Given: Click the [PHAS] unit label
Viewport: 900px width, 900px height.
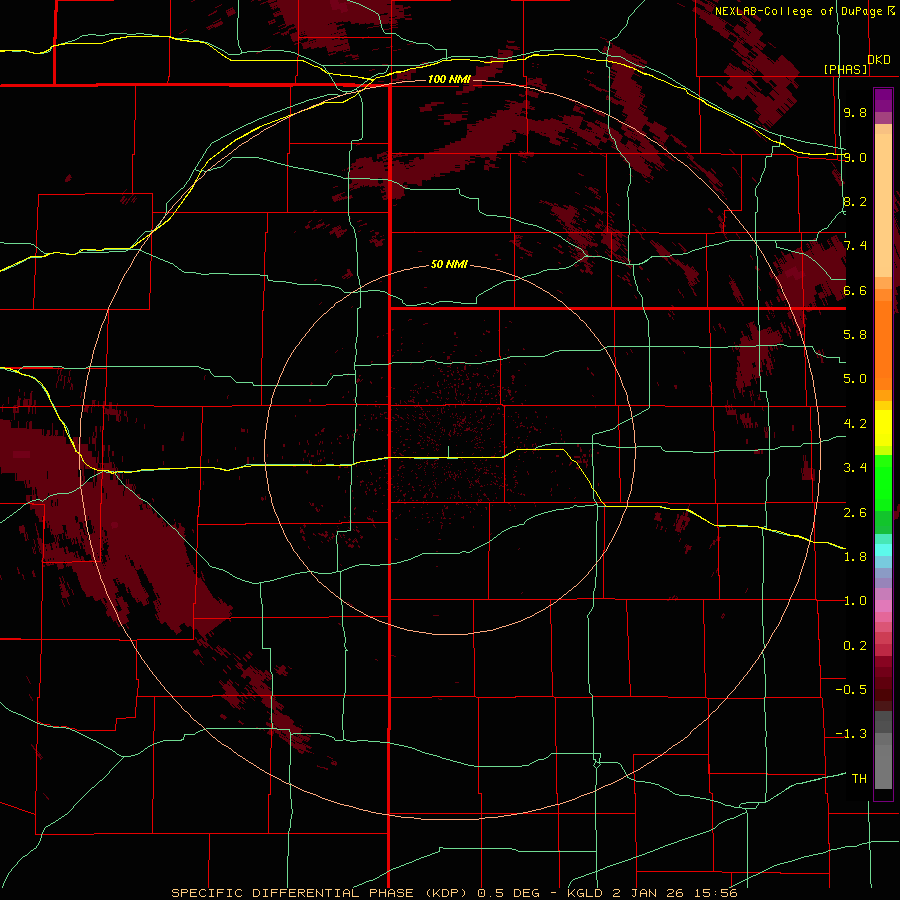Looking at the screenshot, I should click(845, 69).
